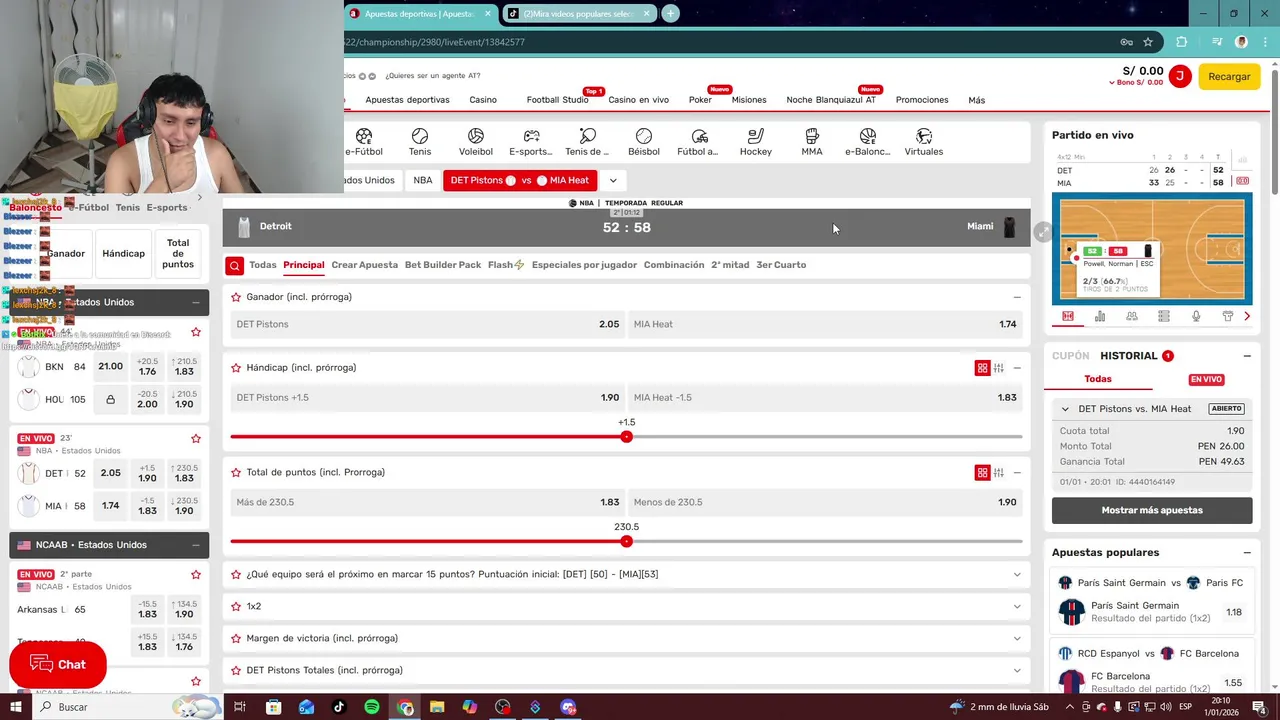1280x720 pixels.
Task: Switch to Especiales por jugador tab
Action: tap(585, 265)
